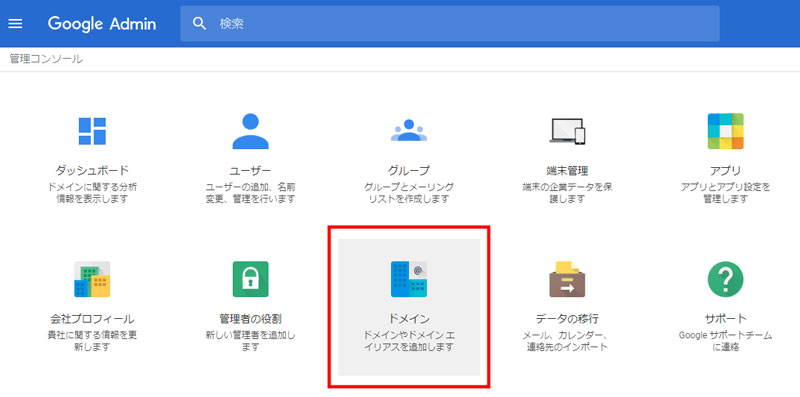Open the ユーザー person icon
The image size is (800, 397).
(251, 131)
